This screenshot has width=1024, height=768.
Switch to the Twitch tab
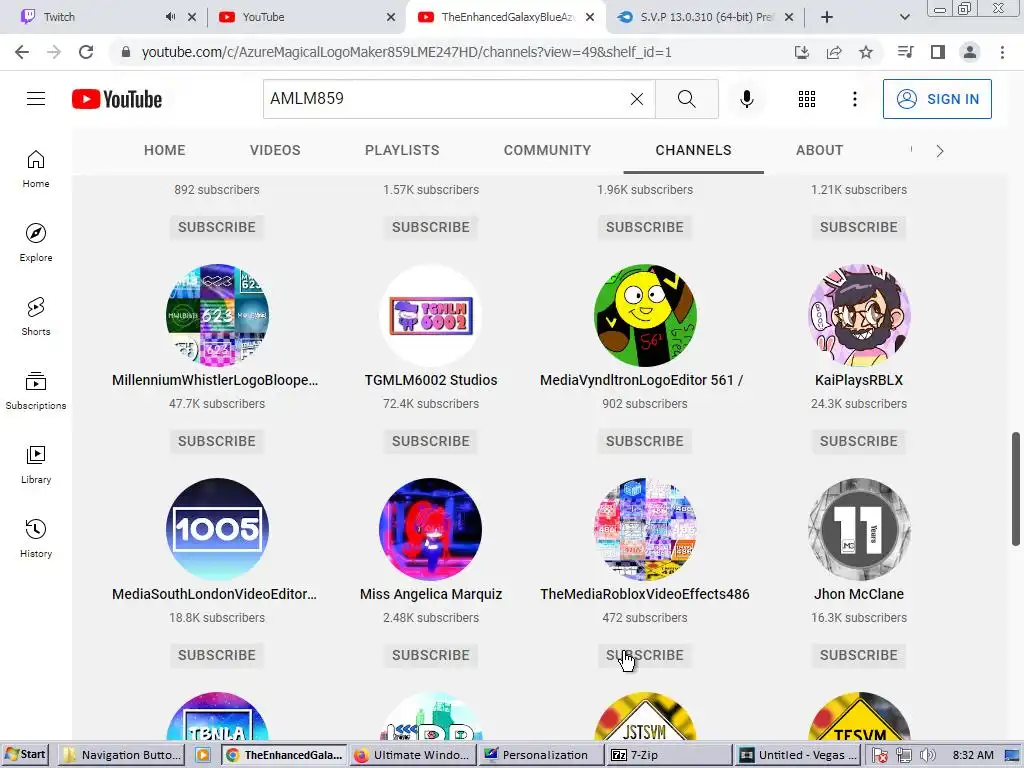tap(91, 17)
